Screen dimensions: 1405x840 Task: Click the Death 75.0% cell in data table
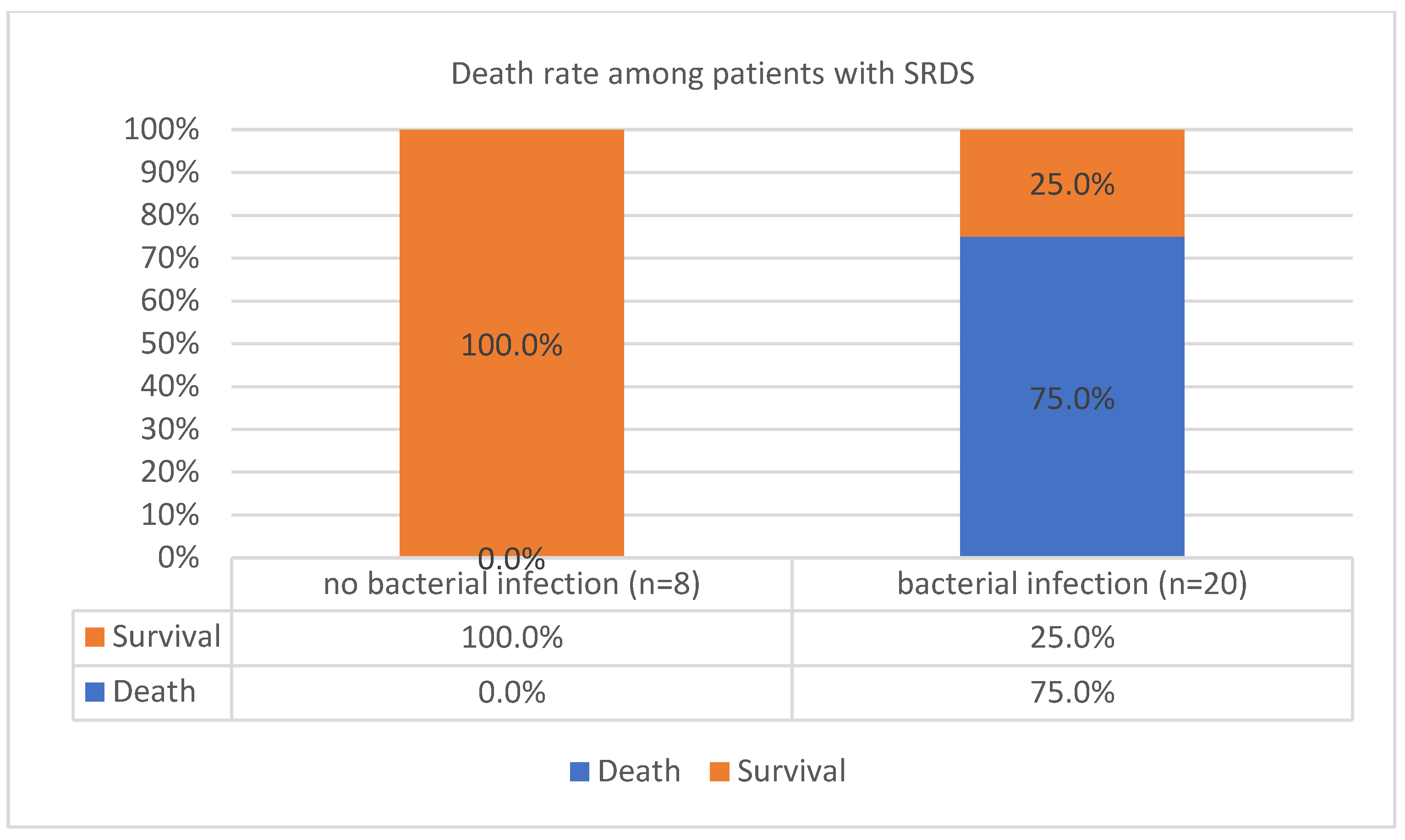click(1072, 692)
